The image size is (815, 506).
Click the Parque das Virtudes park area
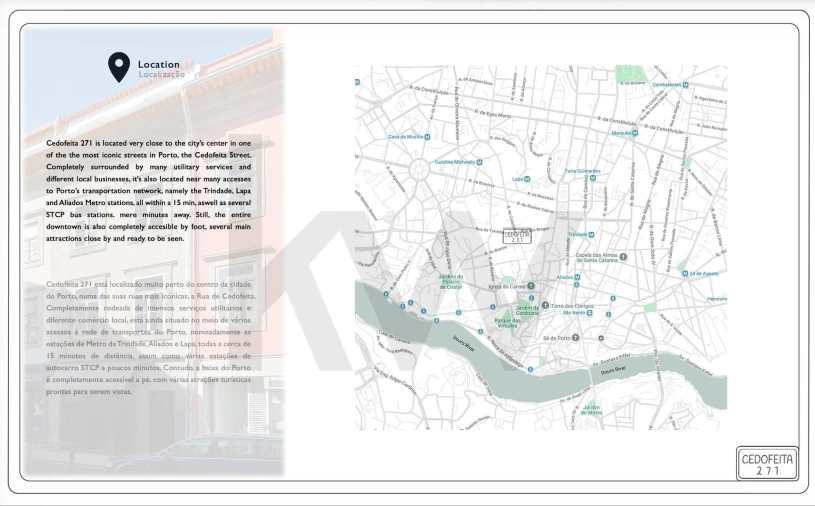[x=507, y=322]
